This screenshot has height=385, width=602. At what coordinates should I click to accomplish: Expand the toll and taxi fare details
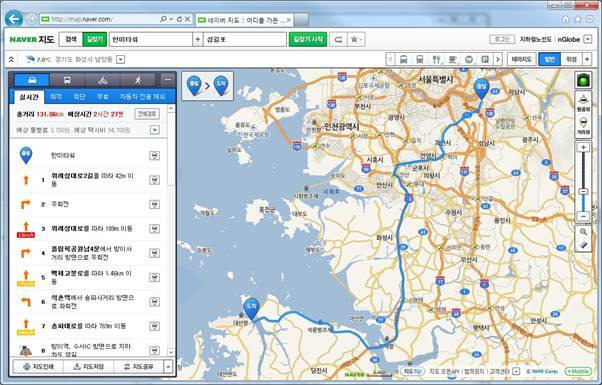(154, 130)
